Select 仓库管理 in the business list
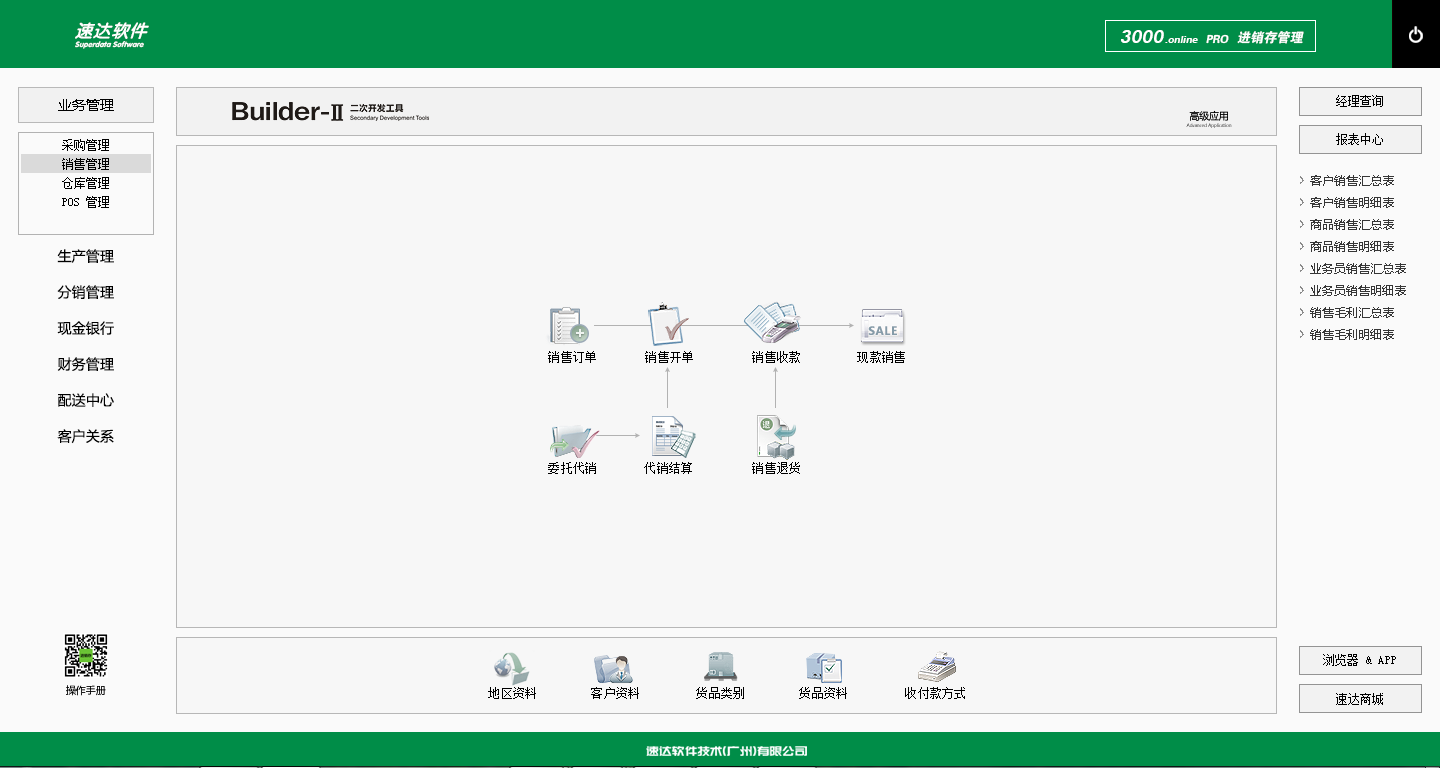Viewport: 1440px width, 768px height. (x=86, y=183)
